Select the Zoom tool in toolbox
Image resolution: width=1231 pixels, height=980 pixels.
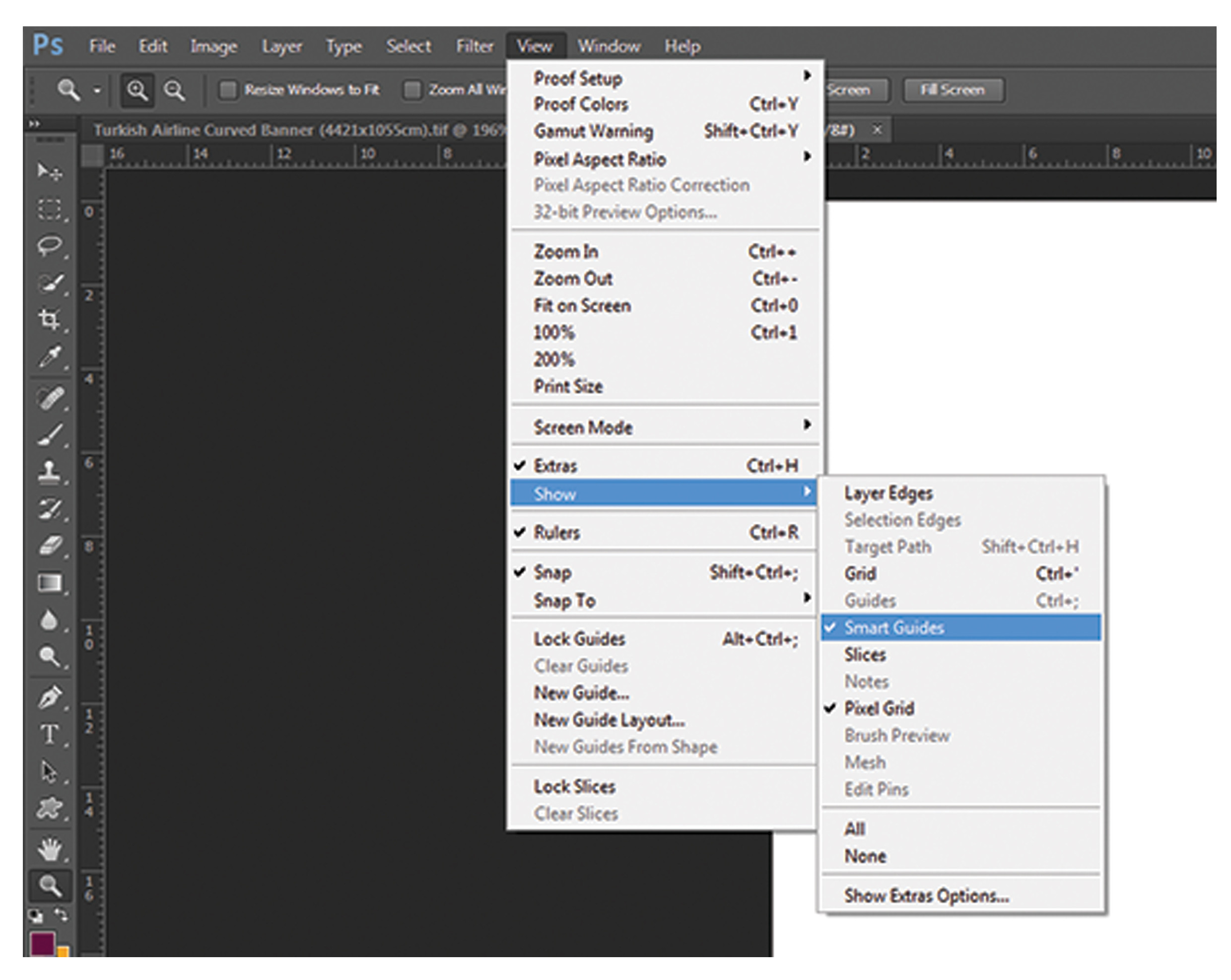pos(50,886)
